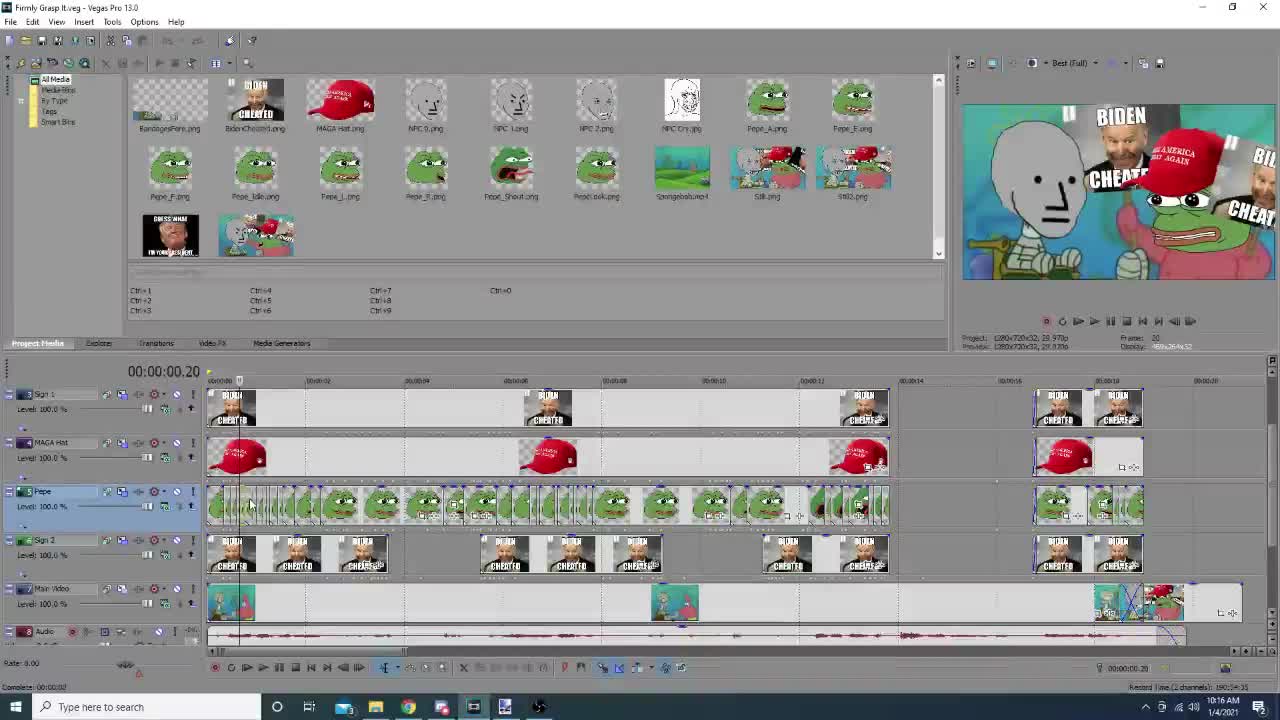Click the Delete X icon in timeline toolbar
Screen dimensions: 1280x720
point(464,668)
